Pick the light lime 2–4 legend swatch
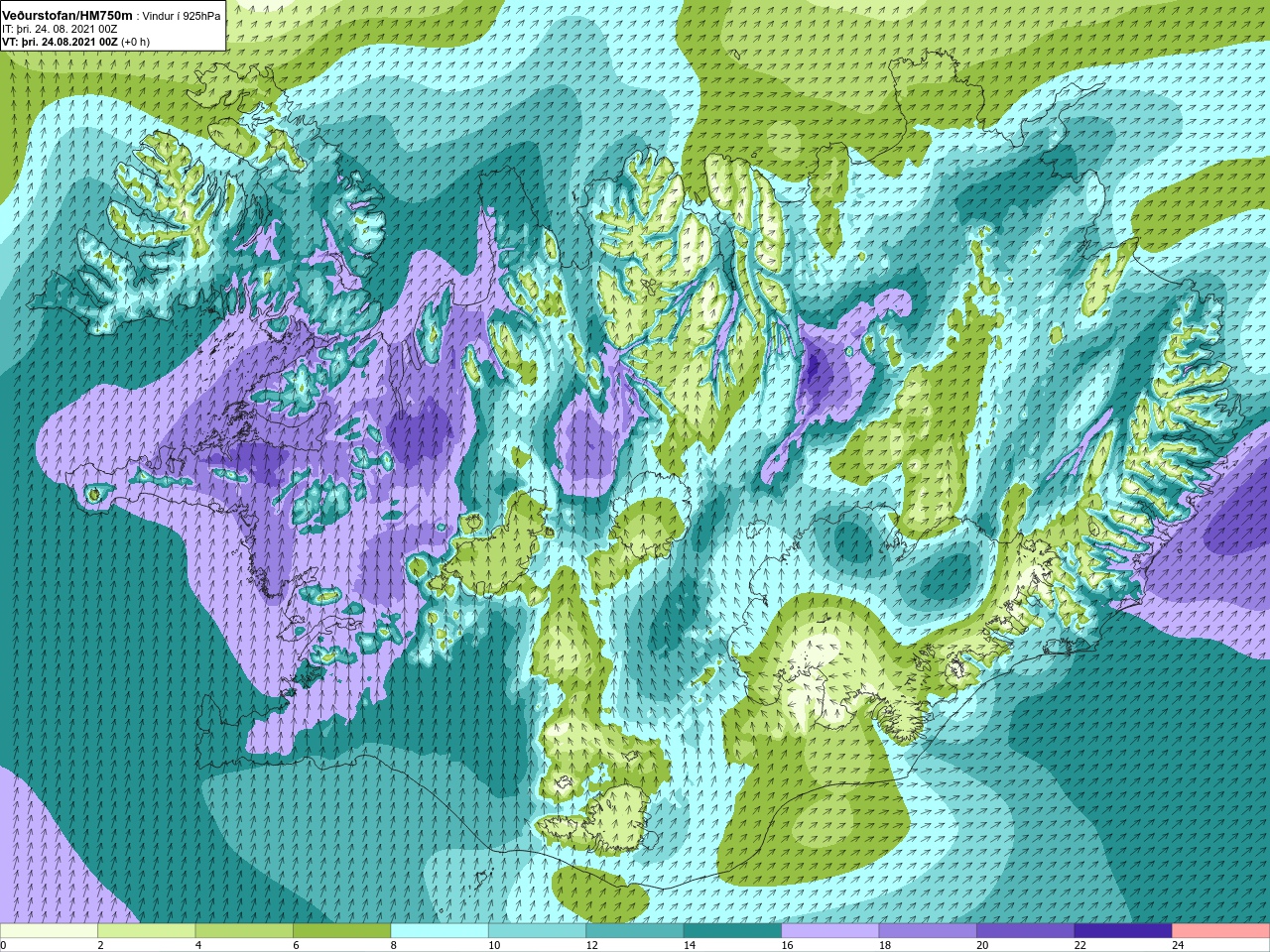Viewport: 1270px width, 952px height. click(146, 931)
